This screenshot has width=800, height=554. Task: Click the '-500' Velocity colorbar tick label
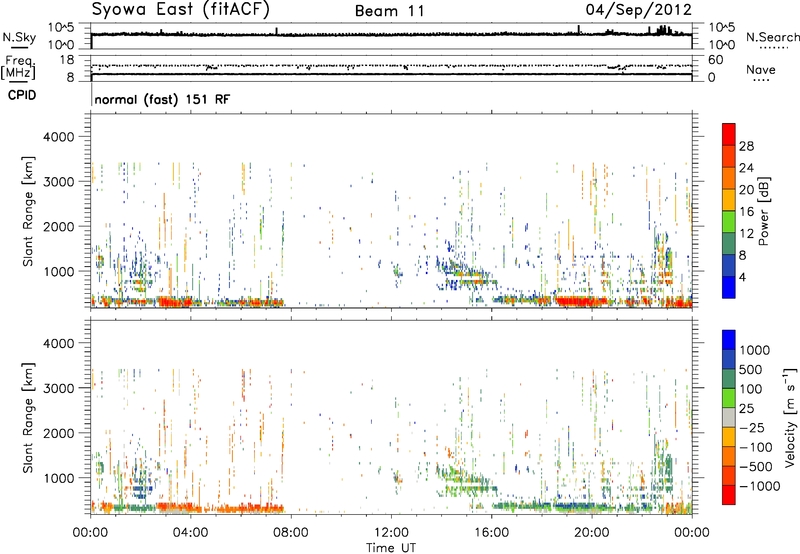[755, 466]
